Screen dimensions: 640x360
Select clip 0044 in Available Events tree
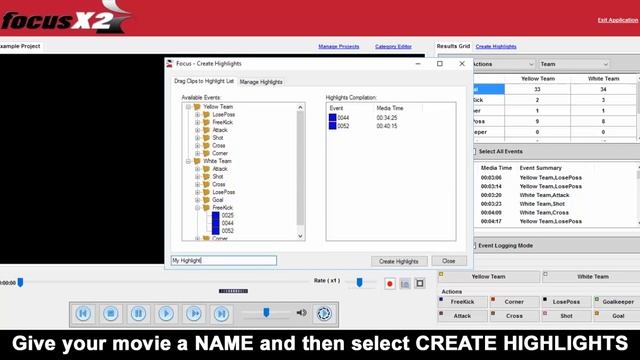pyautogui.click(x=224, y=223)
